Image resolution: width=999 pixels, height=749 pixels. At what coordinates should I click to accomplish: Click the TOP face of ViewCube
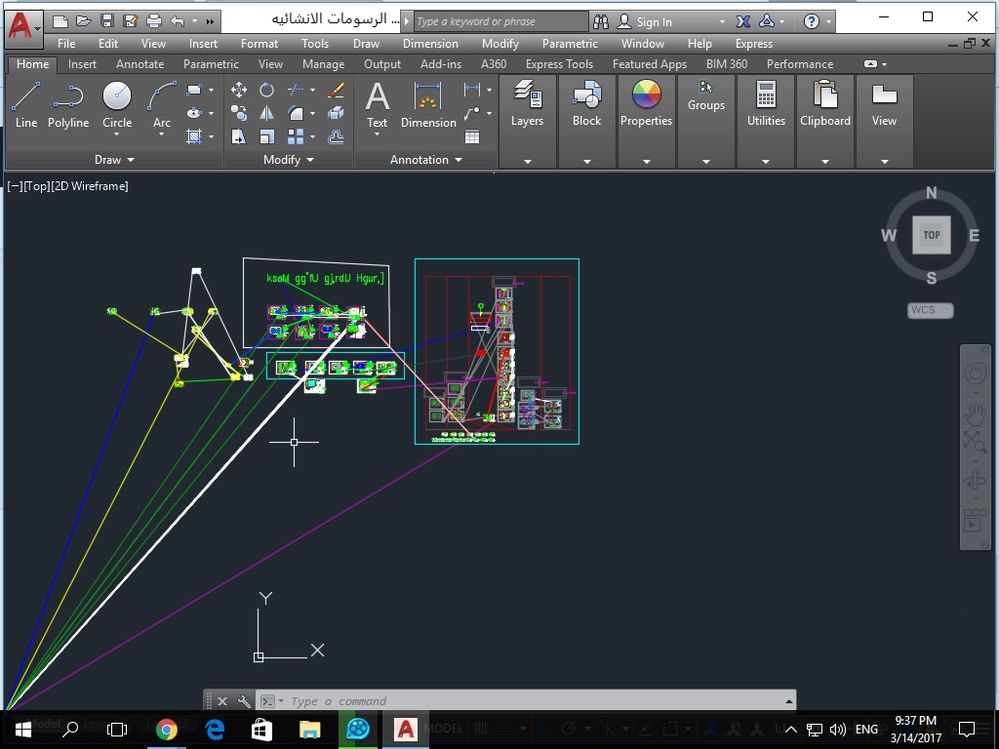[931, 236]
